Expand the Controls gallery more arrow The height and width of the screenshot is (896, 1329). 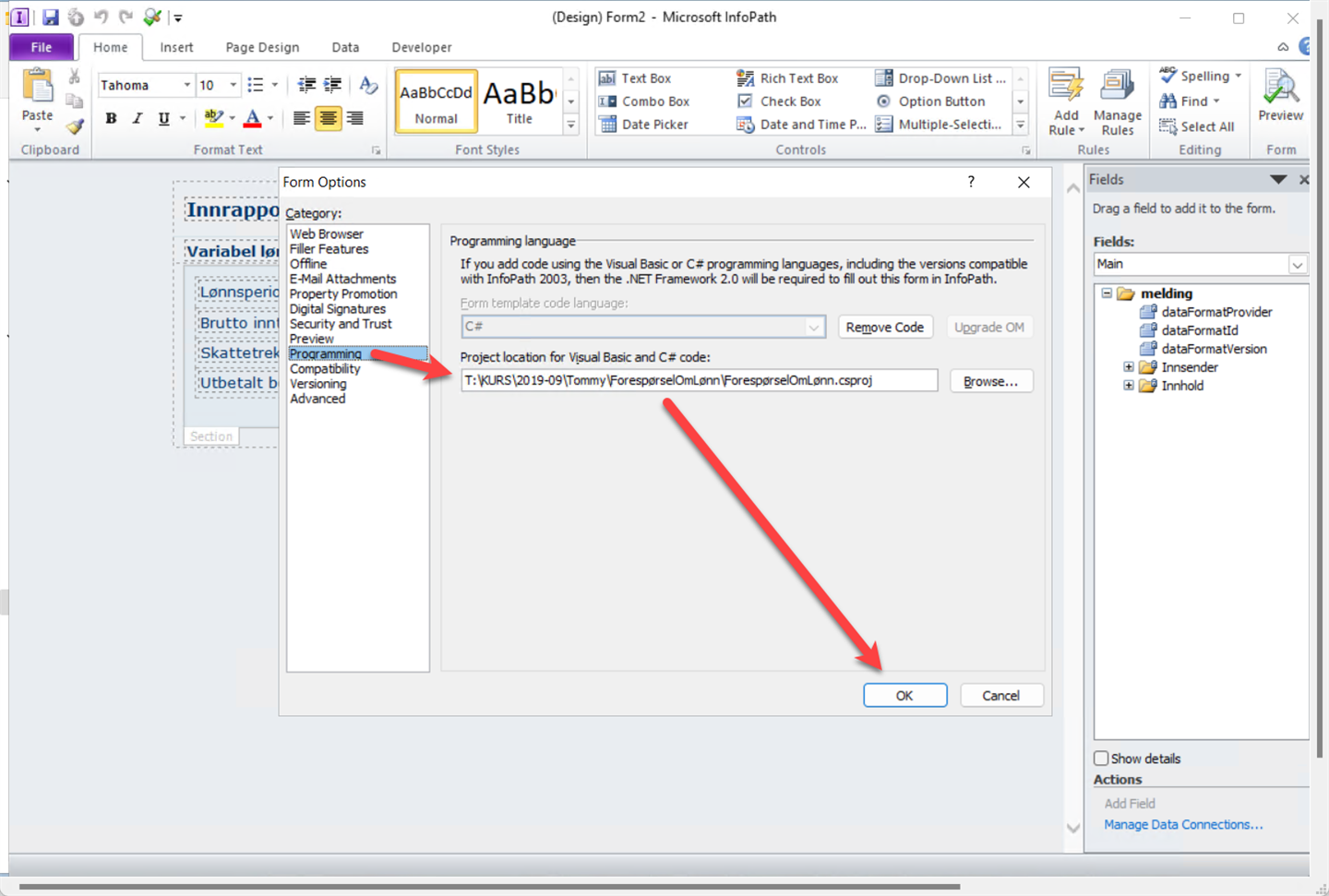click(x=1021, y=125)
